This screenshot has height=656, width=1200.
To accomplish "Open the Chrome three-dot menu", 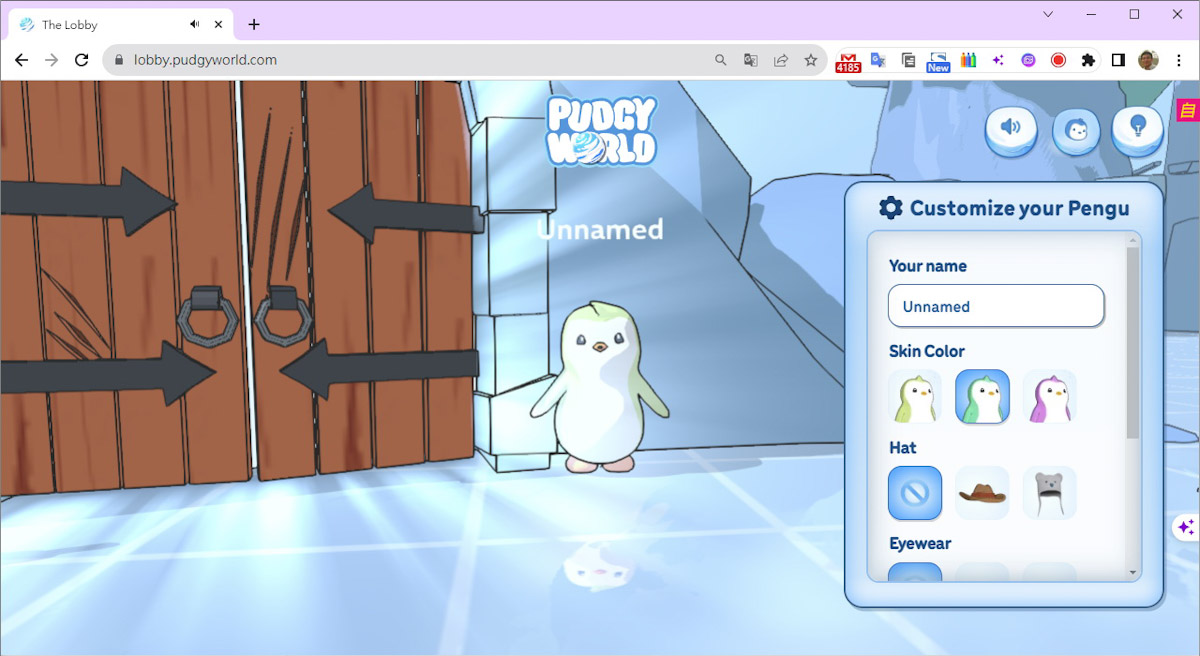I will 1178,60.
